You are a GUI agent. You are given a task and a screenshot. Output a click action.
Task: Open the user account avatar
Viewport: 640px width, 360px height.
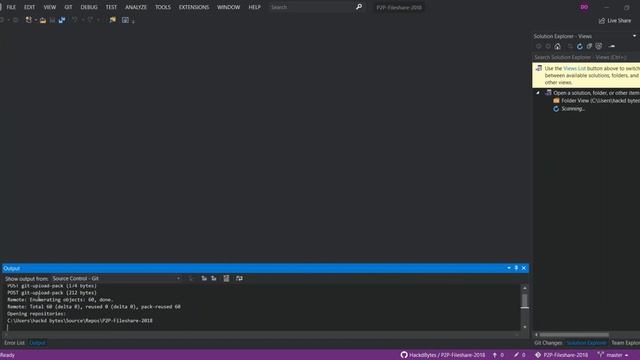click(584, 7)
